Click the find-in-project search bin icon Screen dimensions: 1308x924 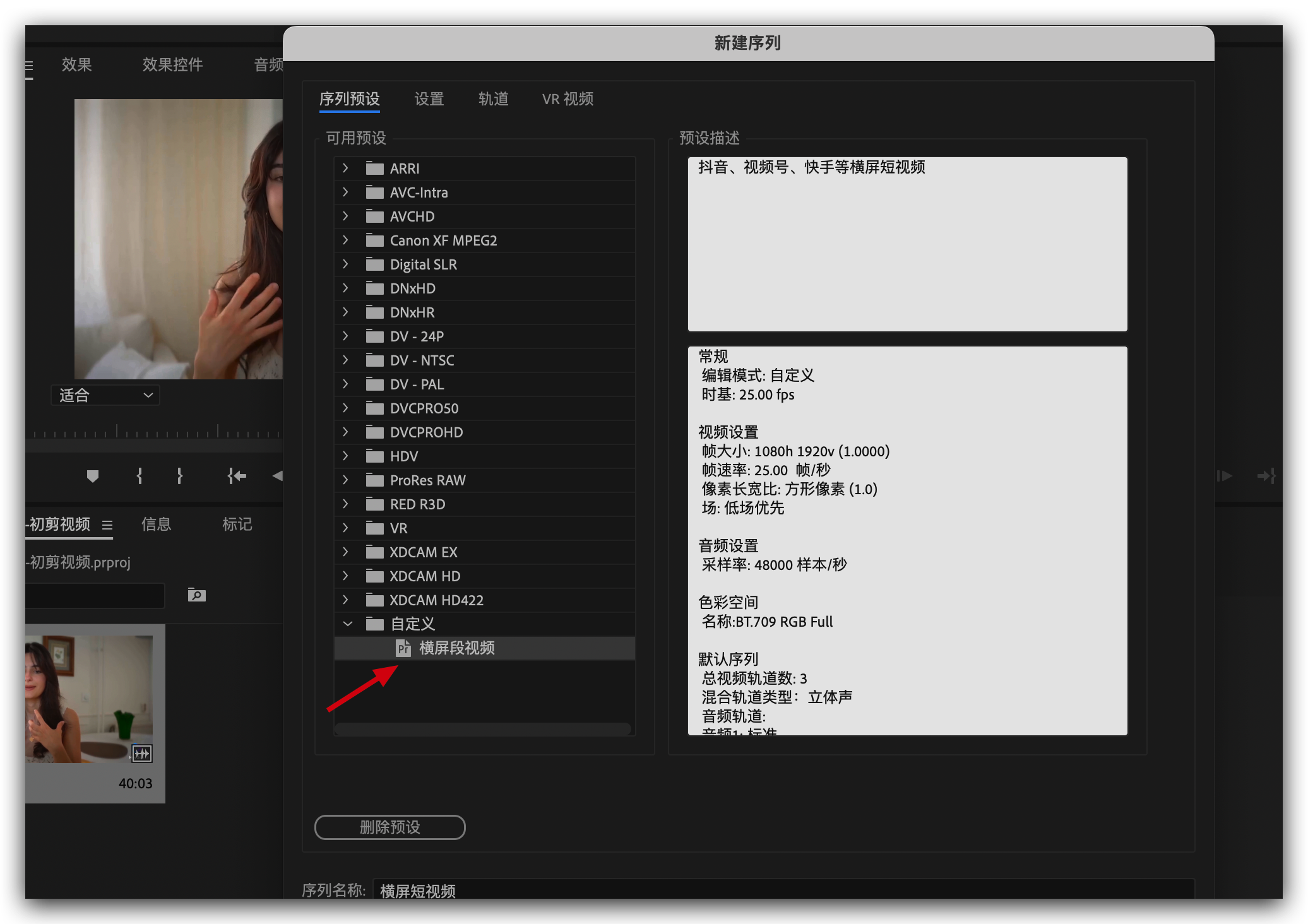pos(197,595)
